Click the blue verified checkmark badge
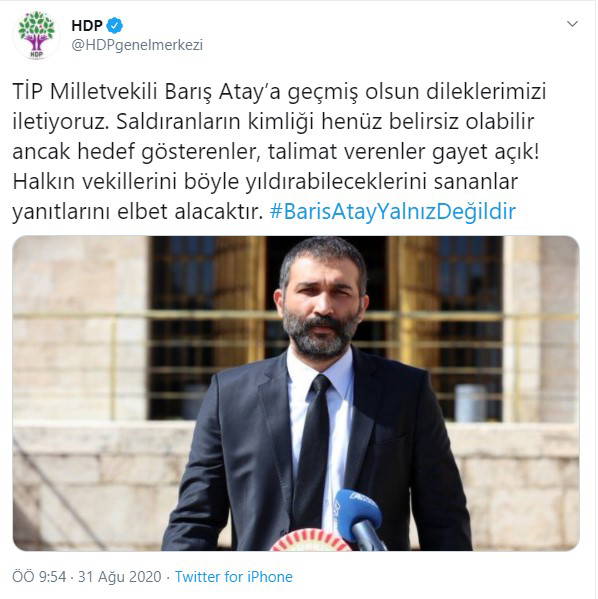The image size is (598, 599). (115, 26)
